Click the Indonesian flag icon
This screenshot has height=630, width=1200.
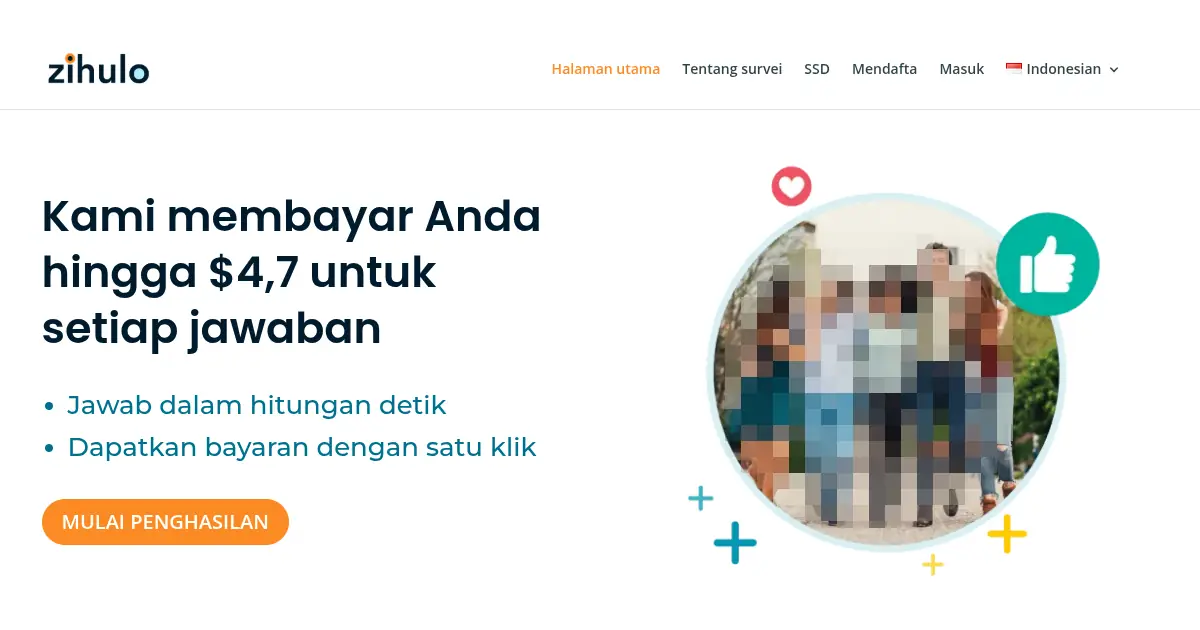coord(1014,69)
